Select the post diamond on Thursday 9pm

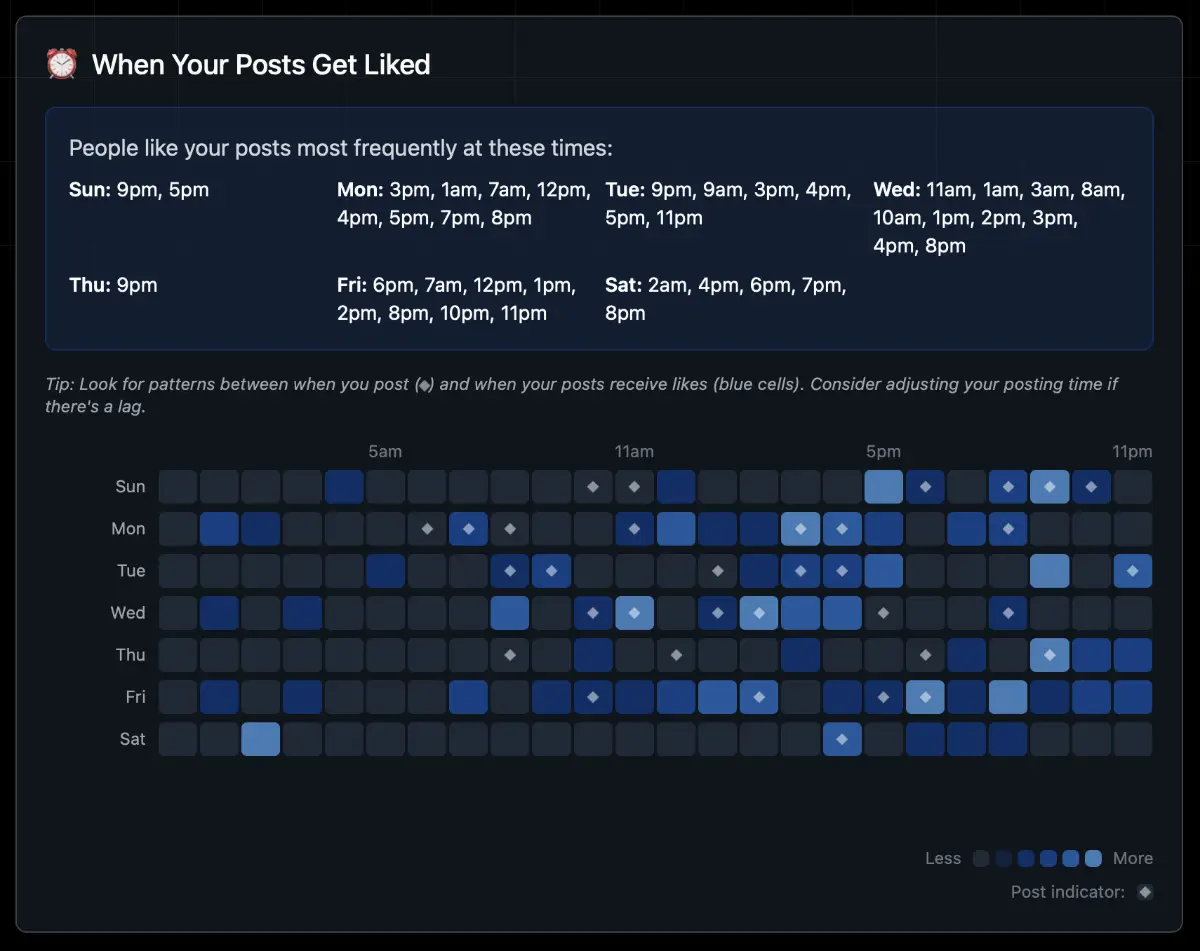pos(1050,655)
